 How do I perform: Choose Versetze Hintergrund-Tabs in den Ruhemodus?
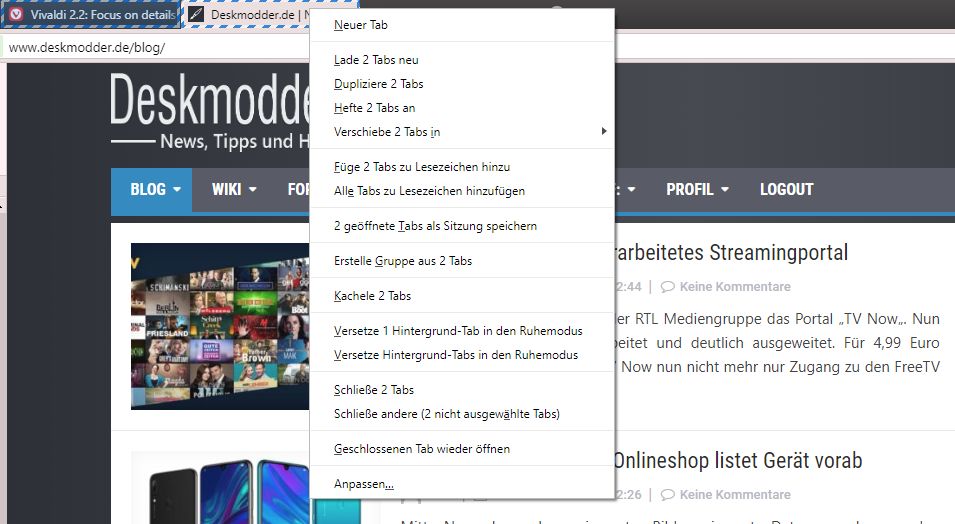point(462,355)
